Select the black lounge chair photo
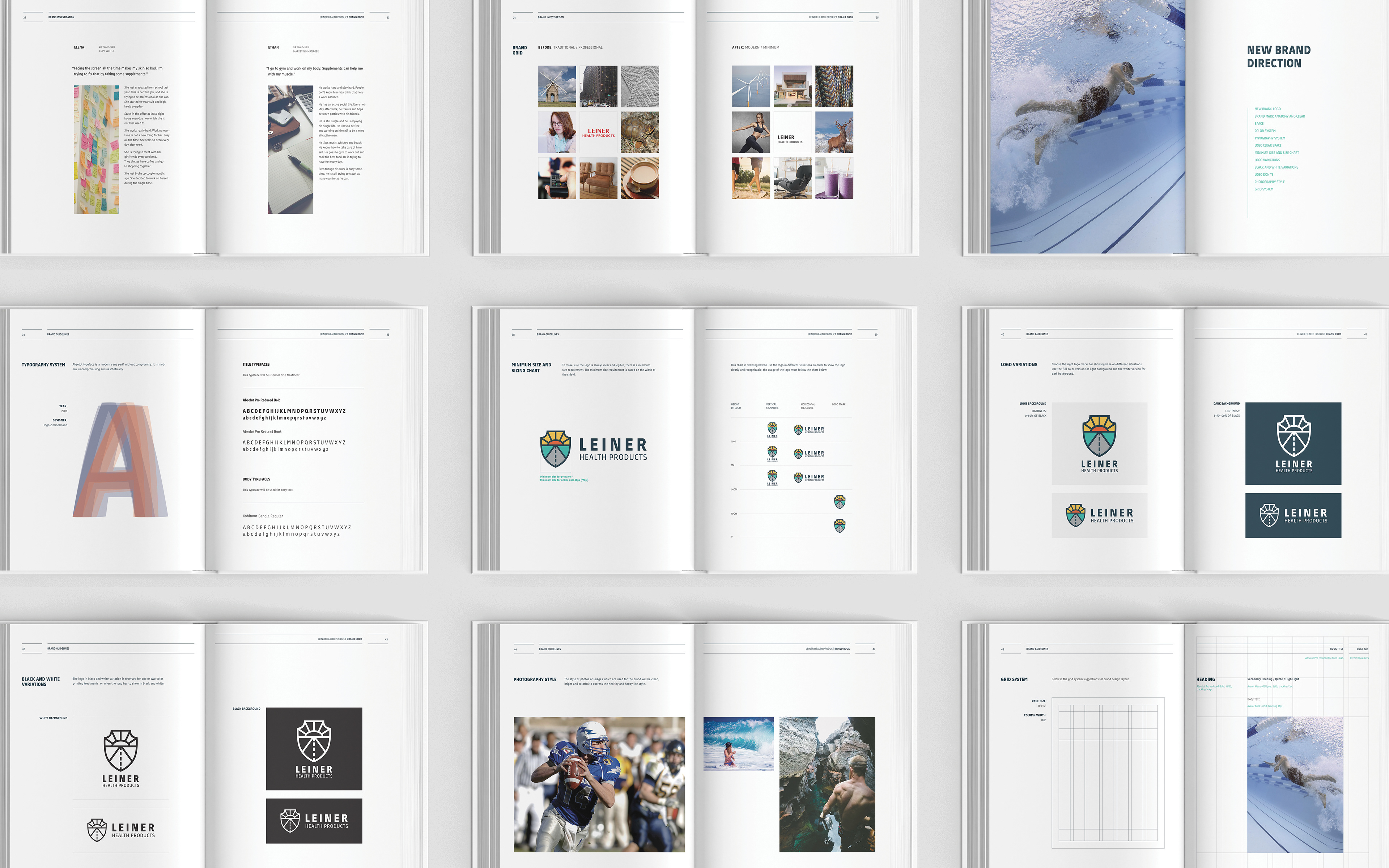1389x868 pixels. 793,179
